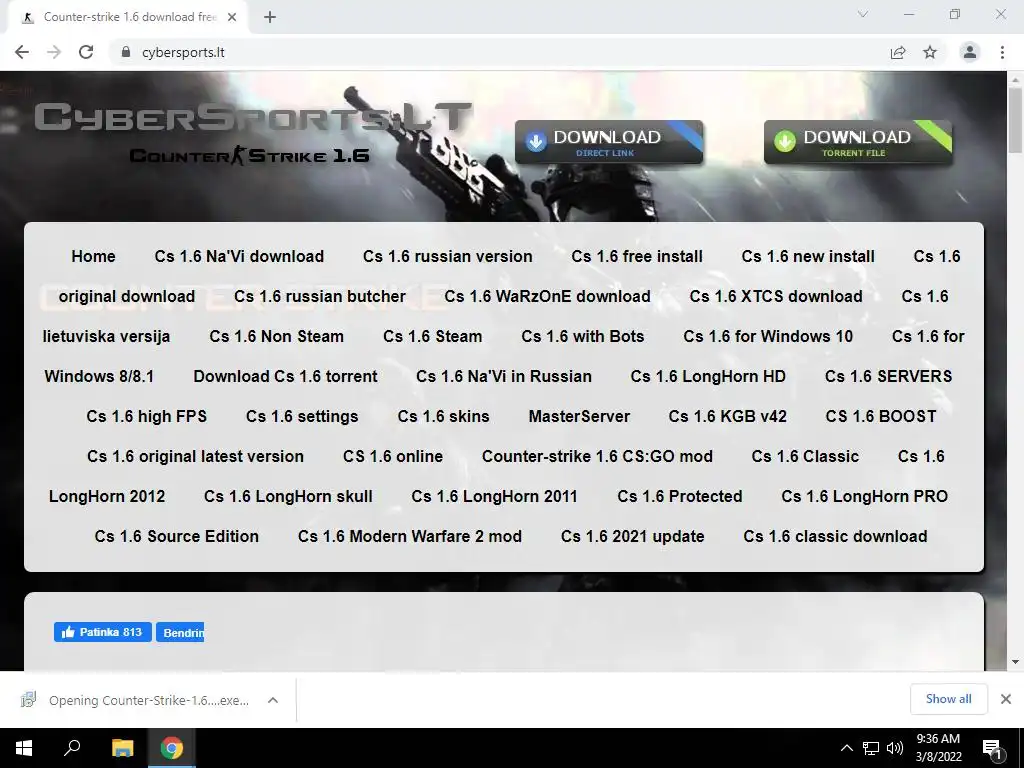Open Cs 1.6 WaRzOnE download link
Viewport: 1024px width, 768px height.
click(547, 296)
